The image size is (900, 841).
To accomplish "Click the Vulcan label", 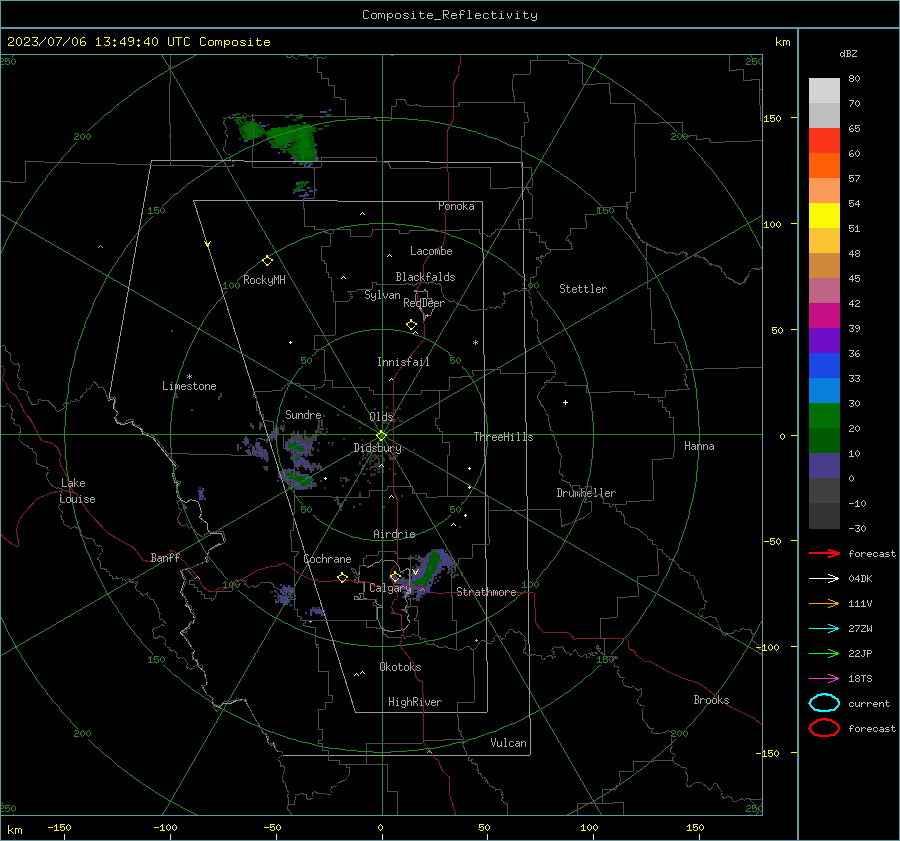I will click(508, 743).
